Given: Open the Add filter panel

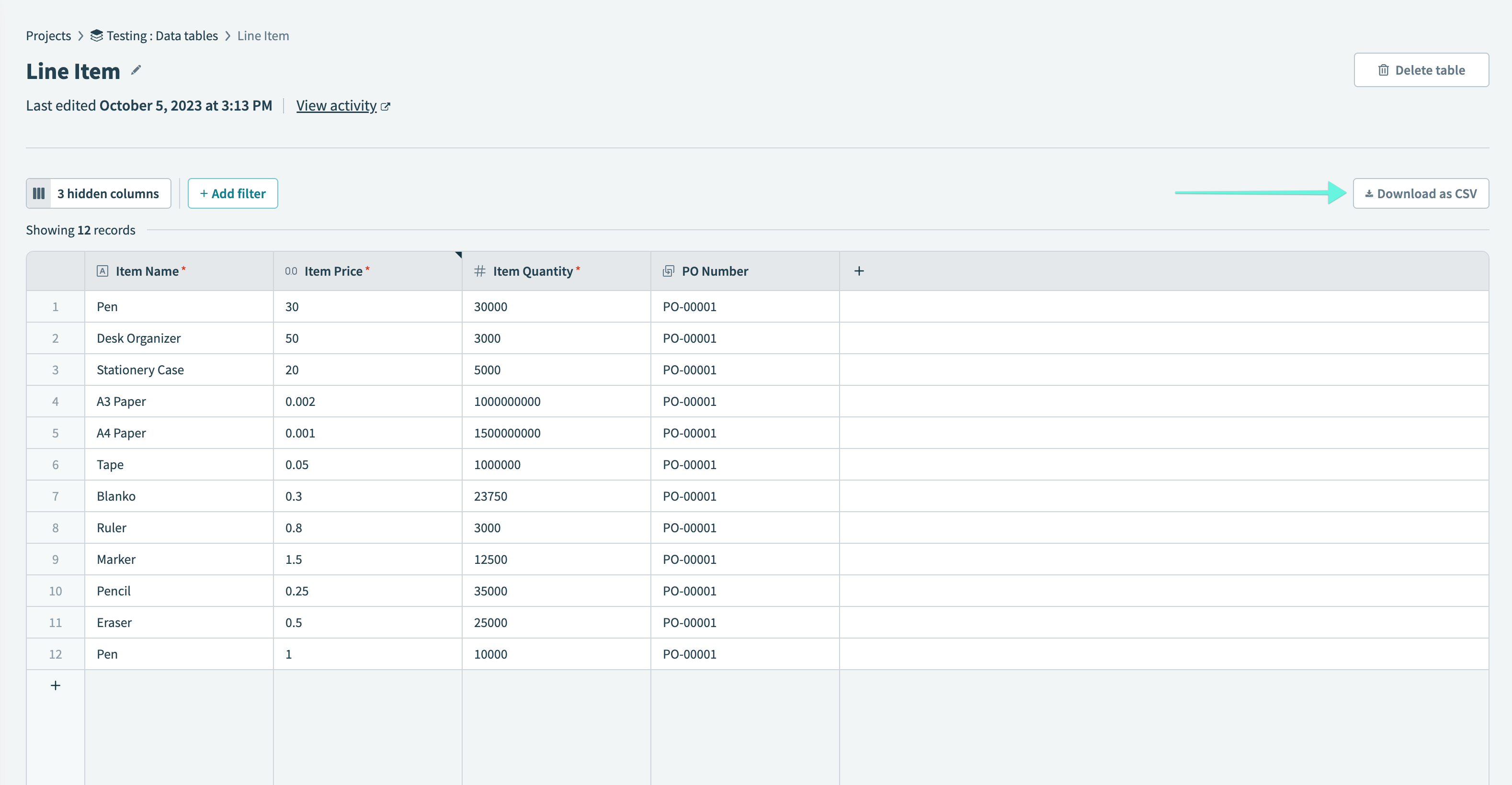Looking at the screenshot, I should point(232,193).
